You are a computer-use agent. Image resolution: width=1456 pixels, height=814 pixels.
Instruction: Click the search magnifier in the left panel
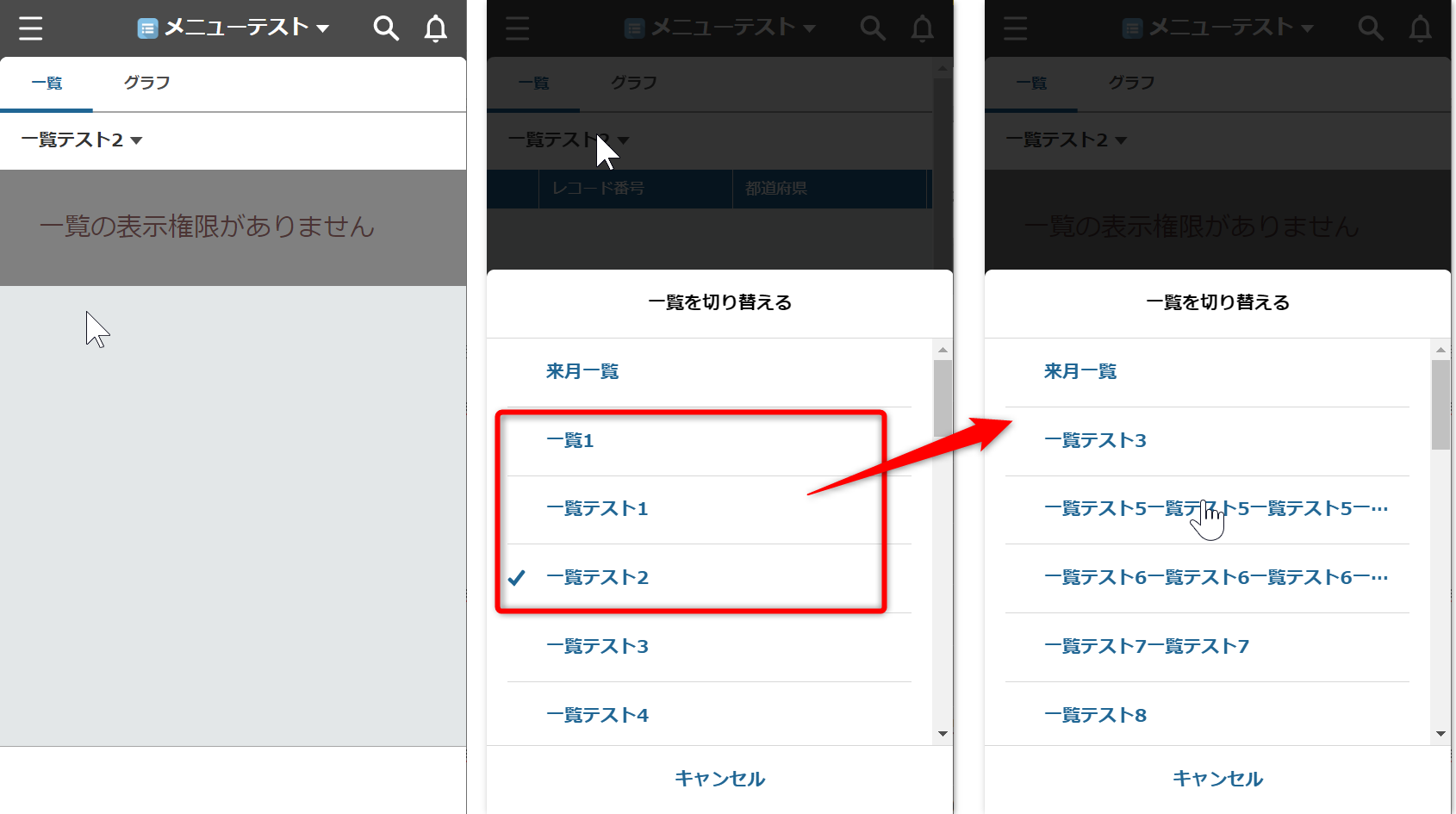tap(385, 28)
